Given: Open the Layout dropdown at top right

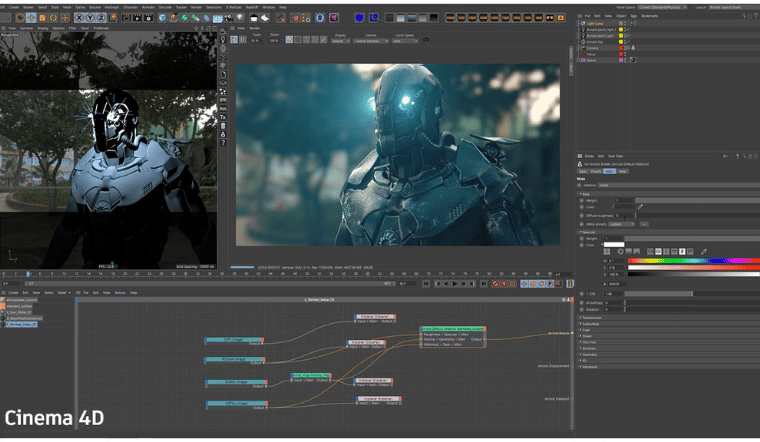Looking at the screenshot, I should click(733, 7).
